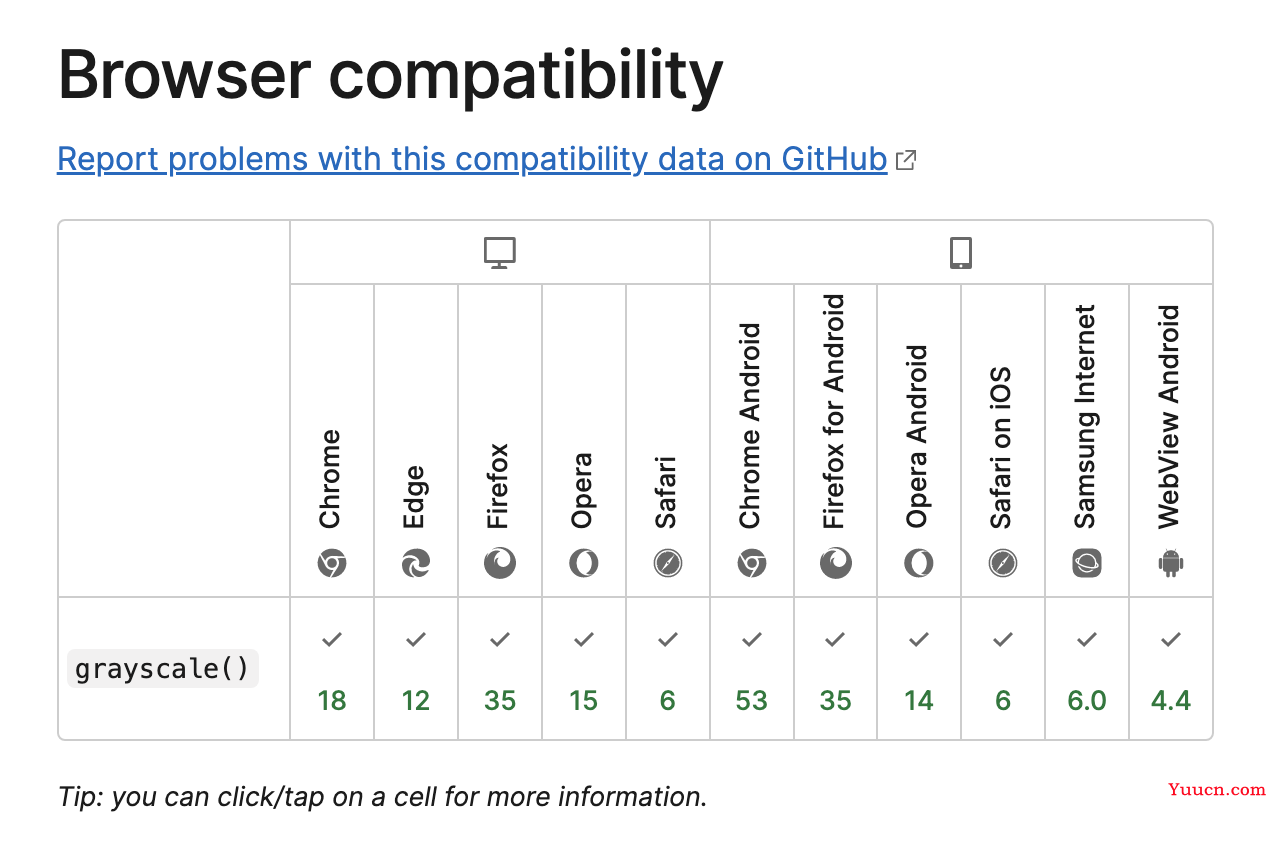Viewport: 1278px width, 844px height.
Task: Click the Firefox for Android column header
Action: tap(835, 440)
